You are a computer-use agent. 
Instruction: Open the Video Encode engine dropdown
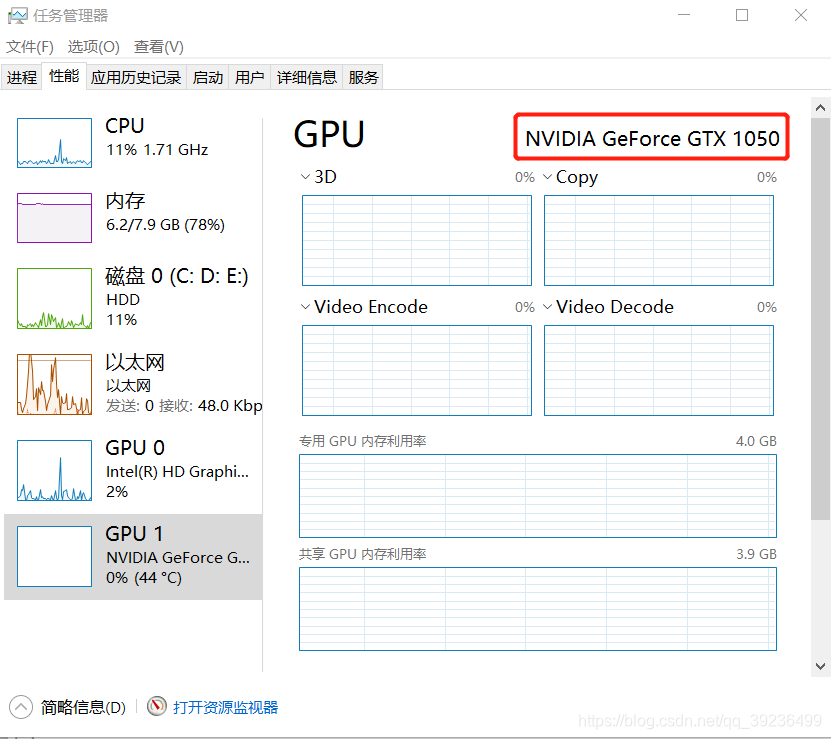pos(305,306)
